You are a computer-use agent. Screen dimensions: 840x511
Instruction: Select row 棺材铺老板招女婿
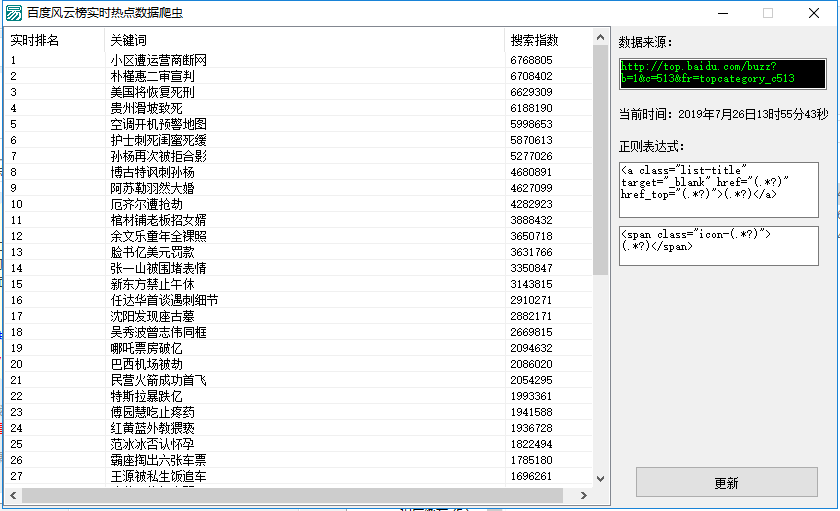coord(298,220)
